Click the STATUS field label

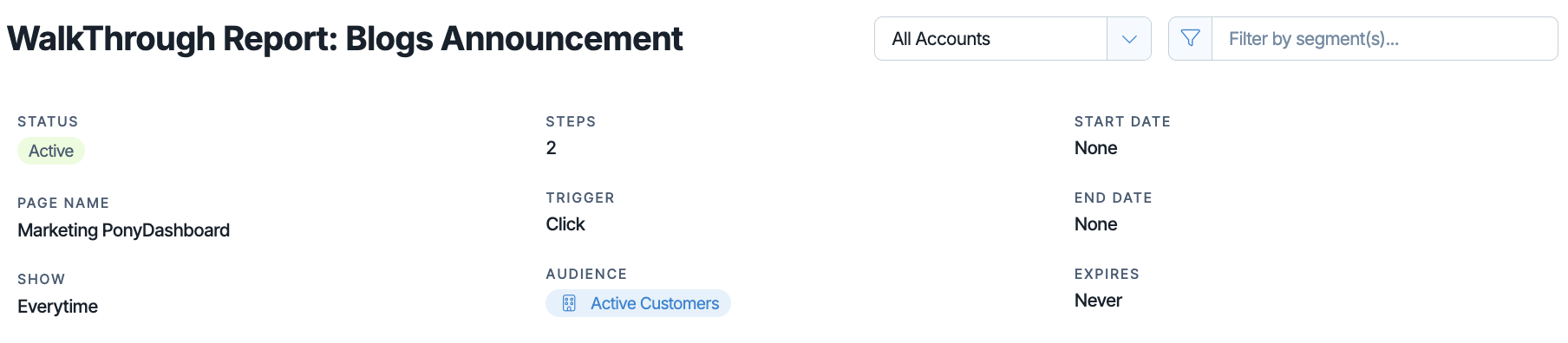(x=48, y=121)
